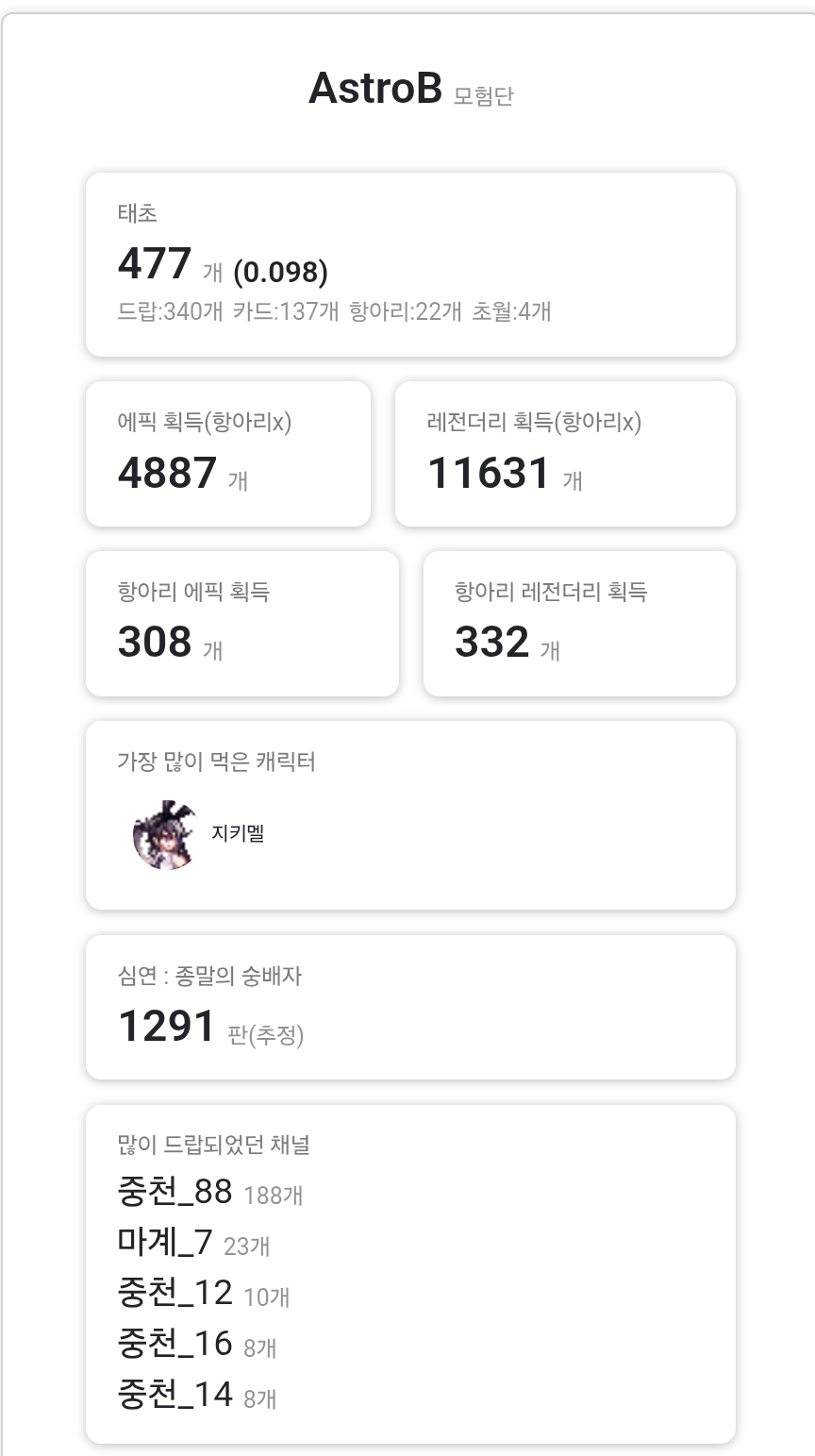Select the 중천_14 channel entry
The width and height of the screenshot is (815, 1456).
click(x=175, y=1395)
